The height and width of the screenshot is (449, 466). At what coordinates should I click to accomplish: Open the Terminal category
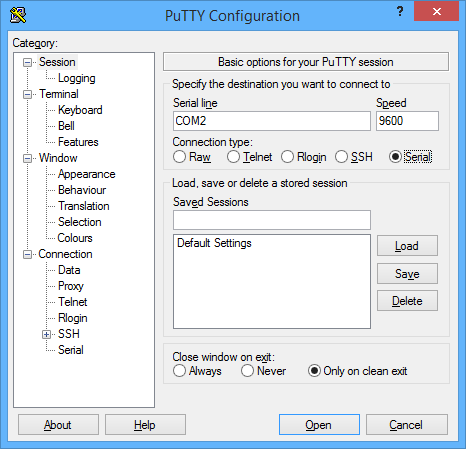pyautogui.click(x=59, y=94)
